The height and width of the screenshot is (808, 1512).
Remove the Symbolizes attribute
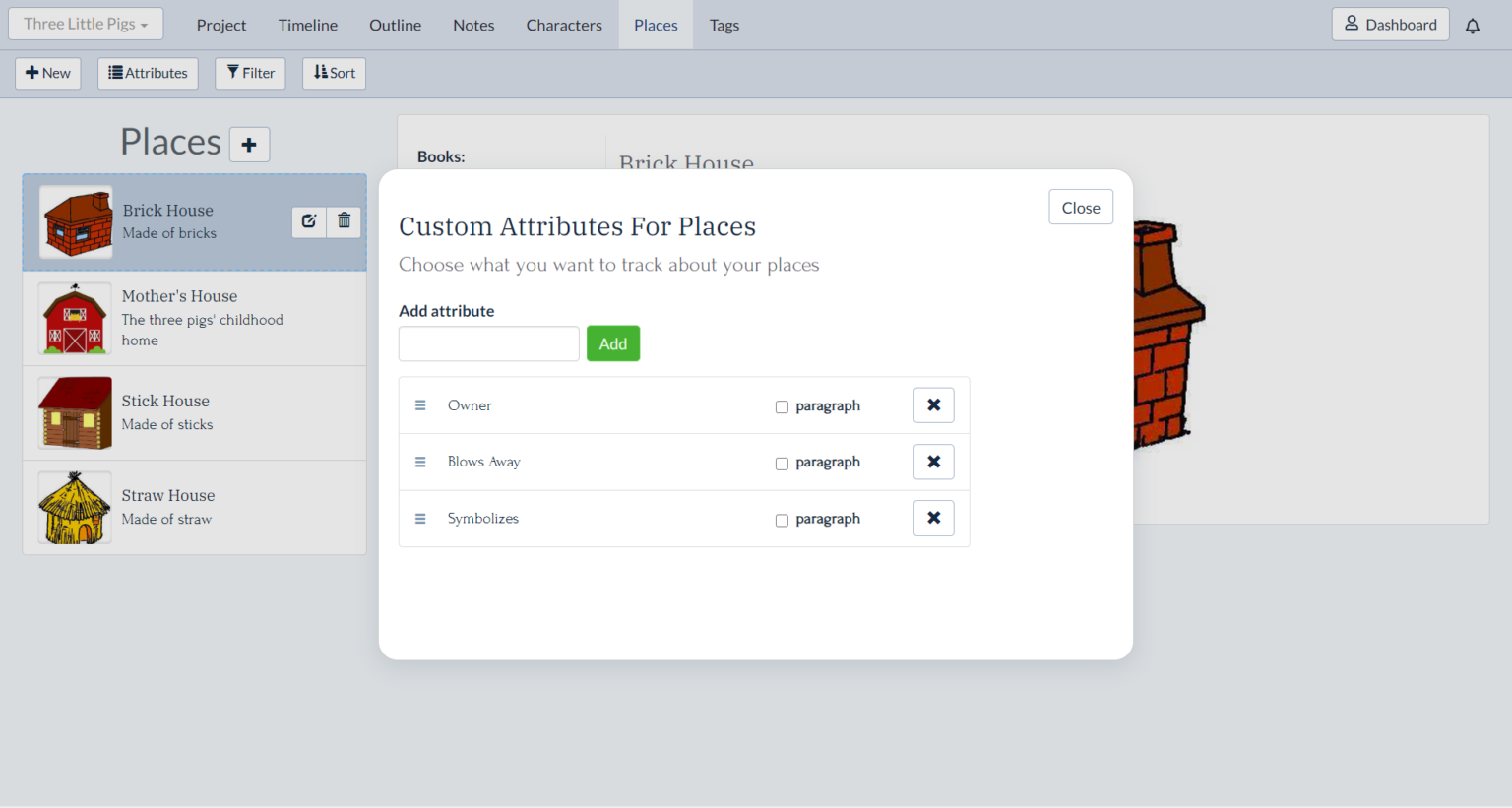(933, 519)
